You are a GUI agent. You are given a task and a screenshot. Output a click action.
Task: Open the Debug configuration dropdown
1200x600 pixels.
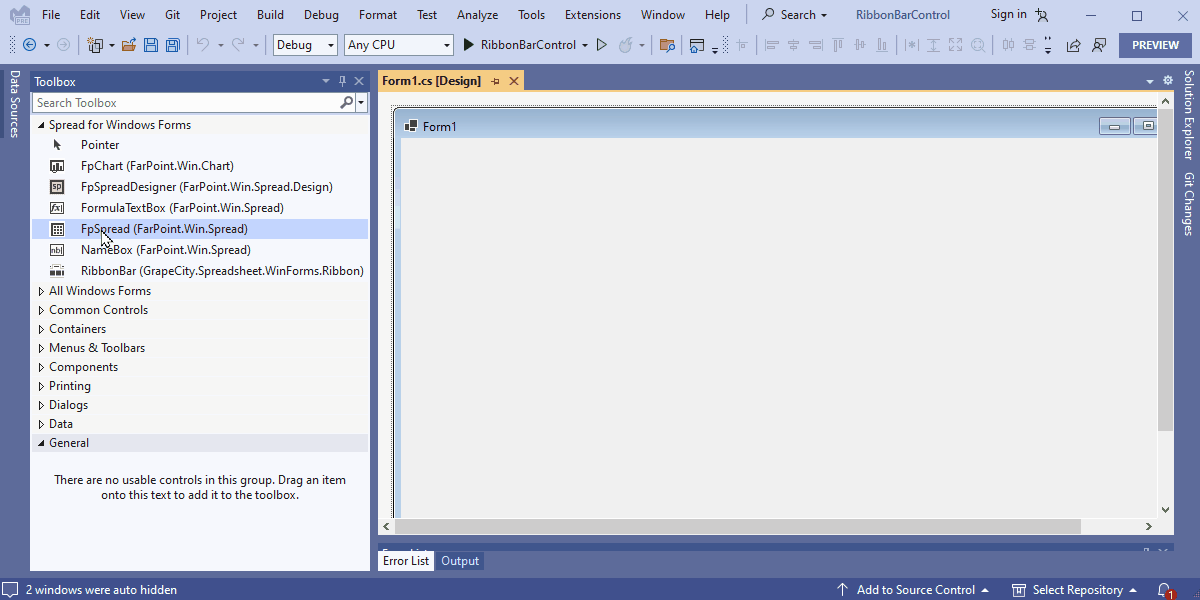305,44
